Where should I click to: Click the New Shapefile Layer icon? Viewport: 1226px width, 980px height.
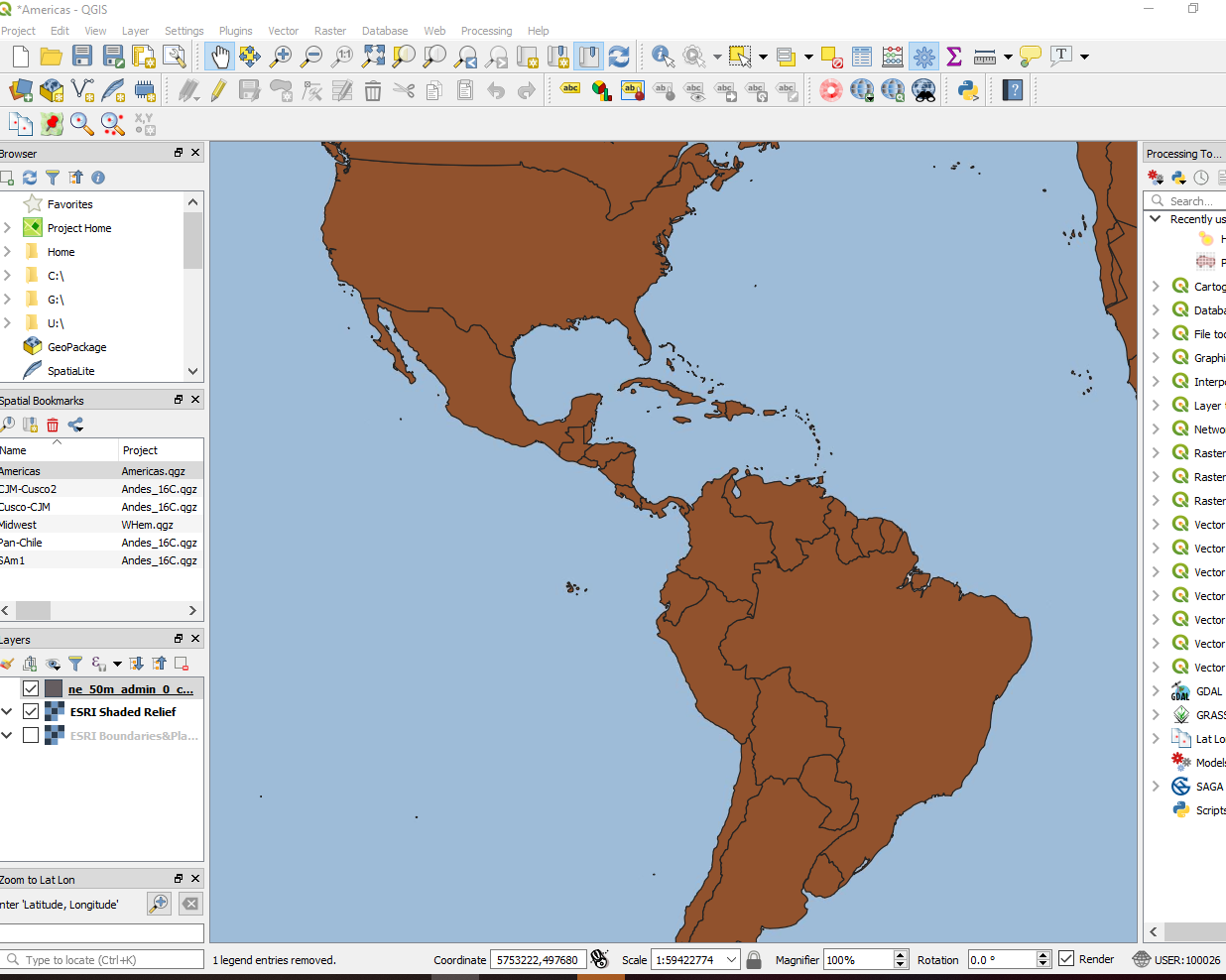82,91
